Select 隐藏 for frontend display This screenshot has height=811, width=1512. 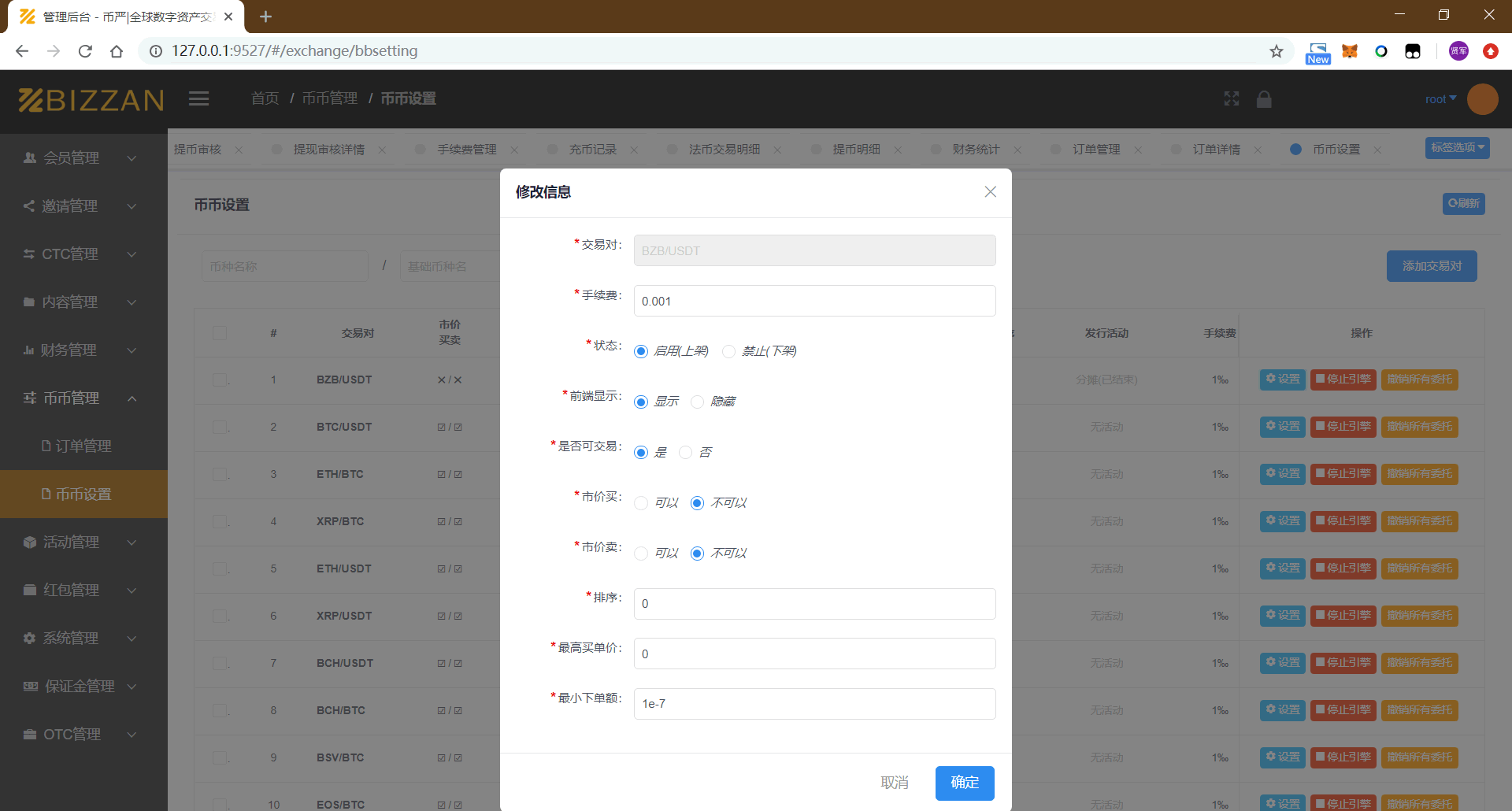coord(698,402)
